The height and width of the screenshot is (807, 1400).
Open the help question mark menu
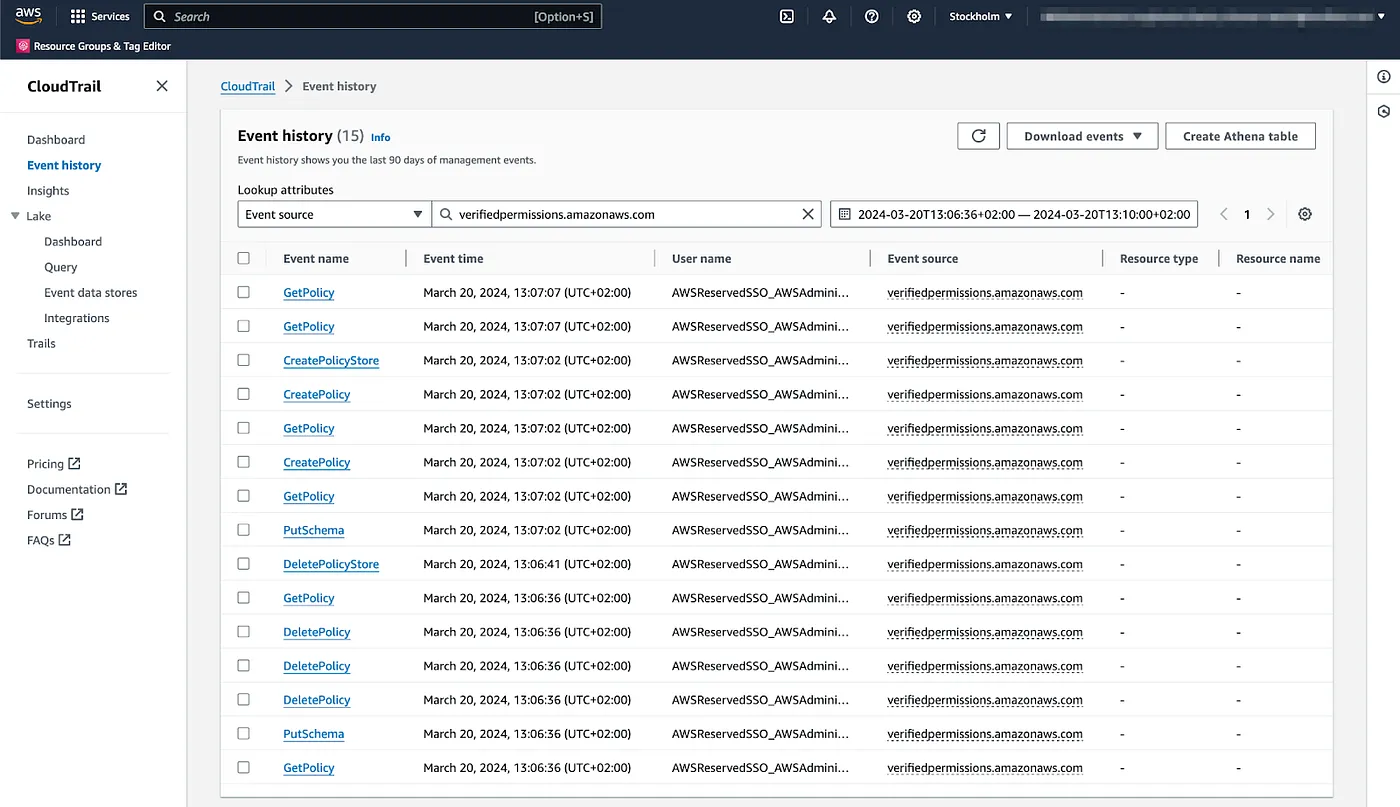pos(872,16)
